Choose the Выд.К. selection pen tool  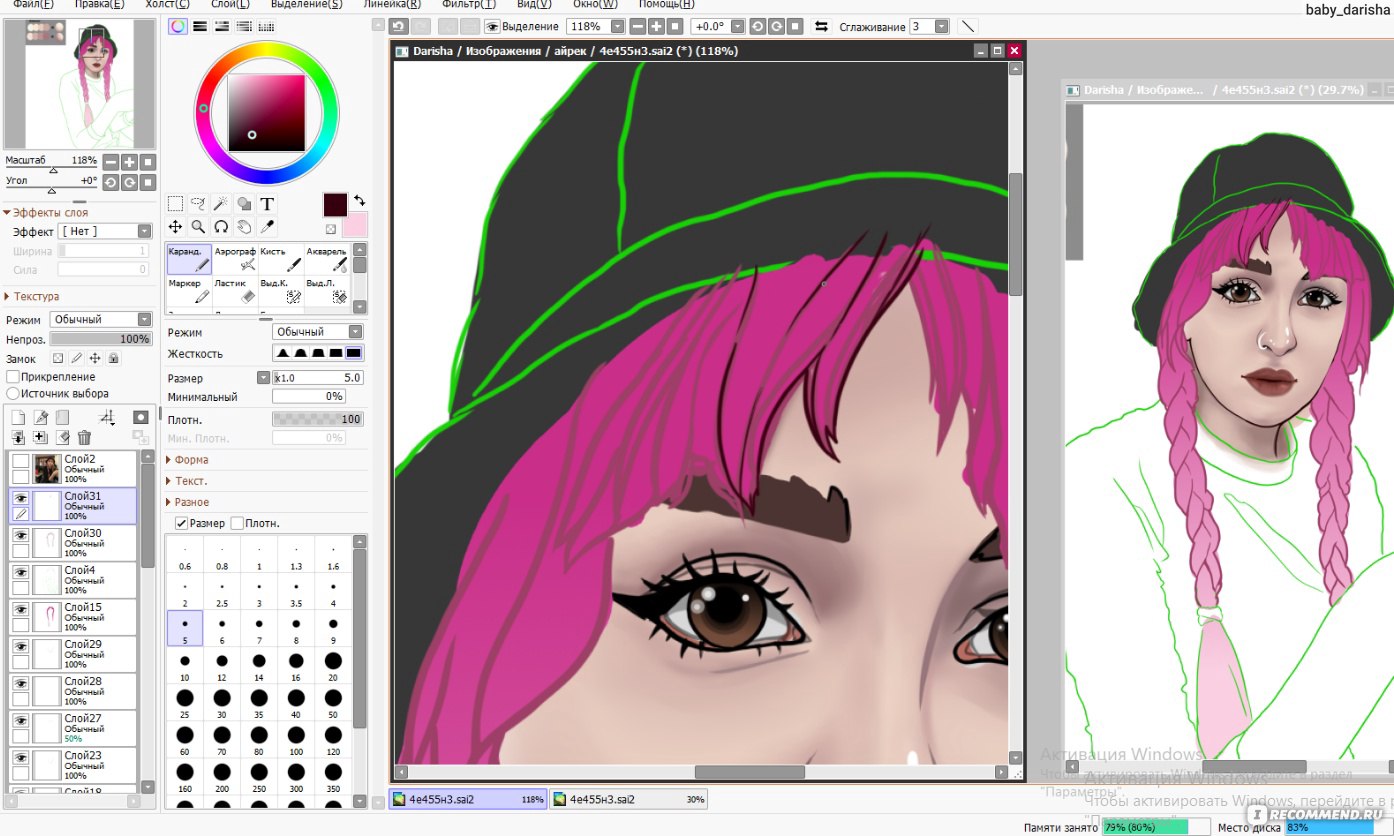[281, 291]
